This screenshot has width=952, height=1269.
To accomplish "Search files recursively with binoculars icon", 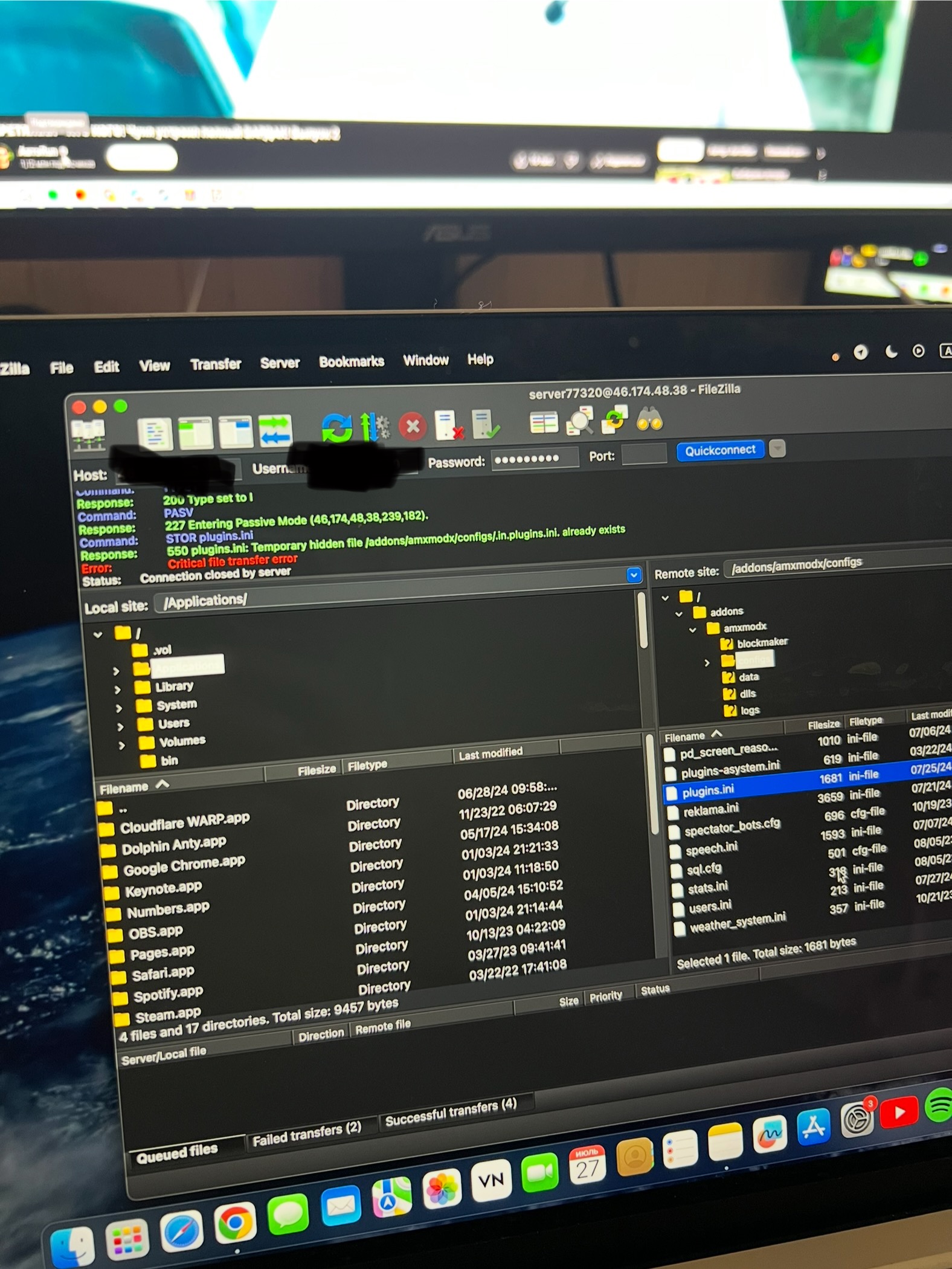I will point(650,418).
